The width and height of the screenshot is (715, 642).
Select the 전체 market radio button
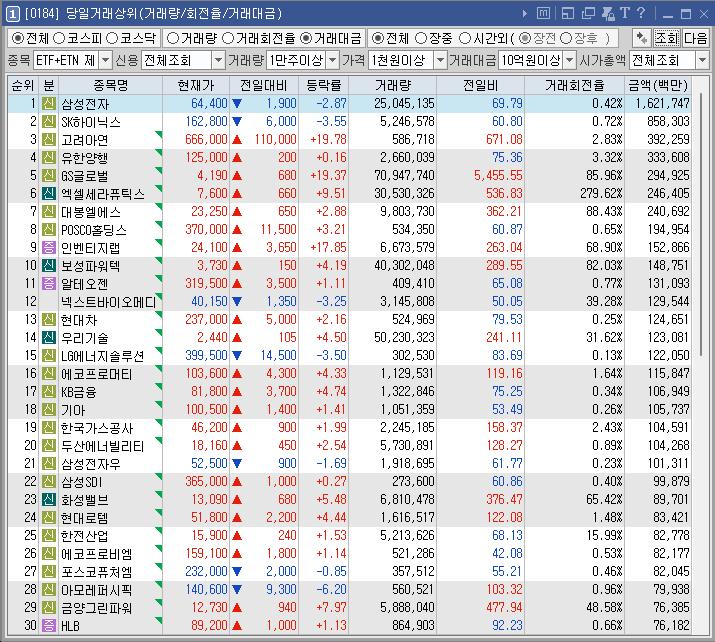(17, 38)
